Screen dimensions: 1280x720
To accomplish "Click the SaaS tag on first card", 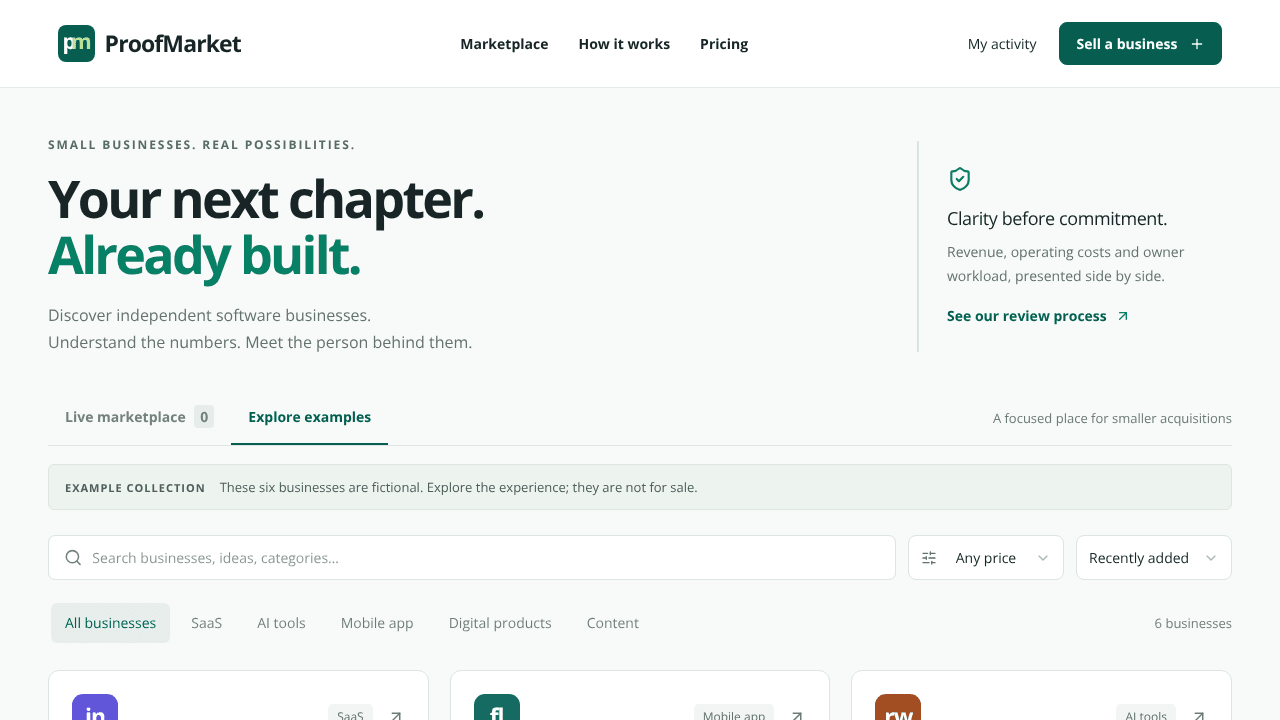I will [350, 713].
